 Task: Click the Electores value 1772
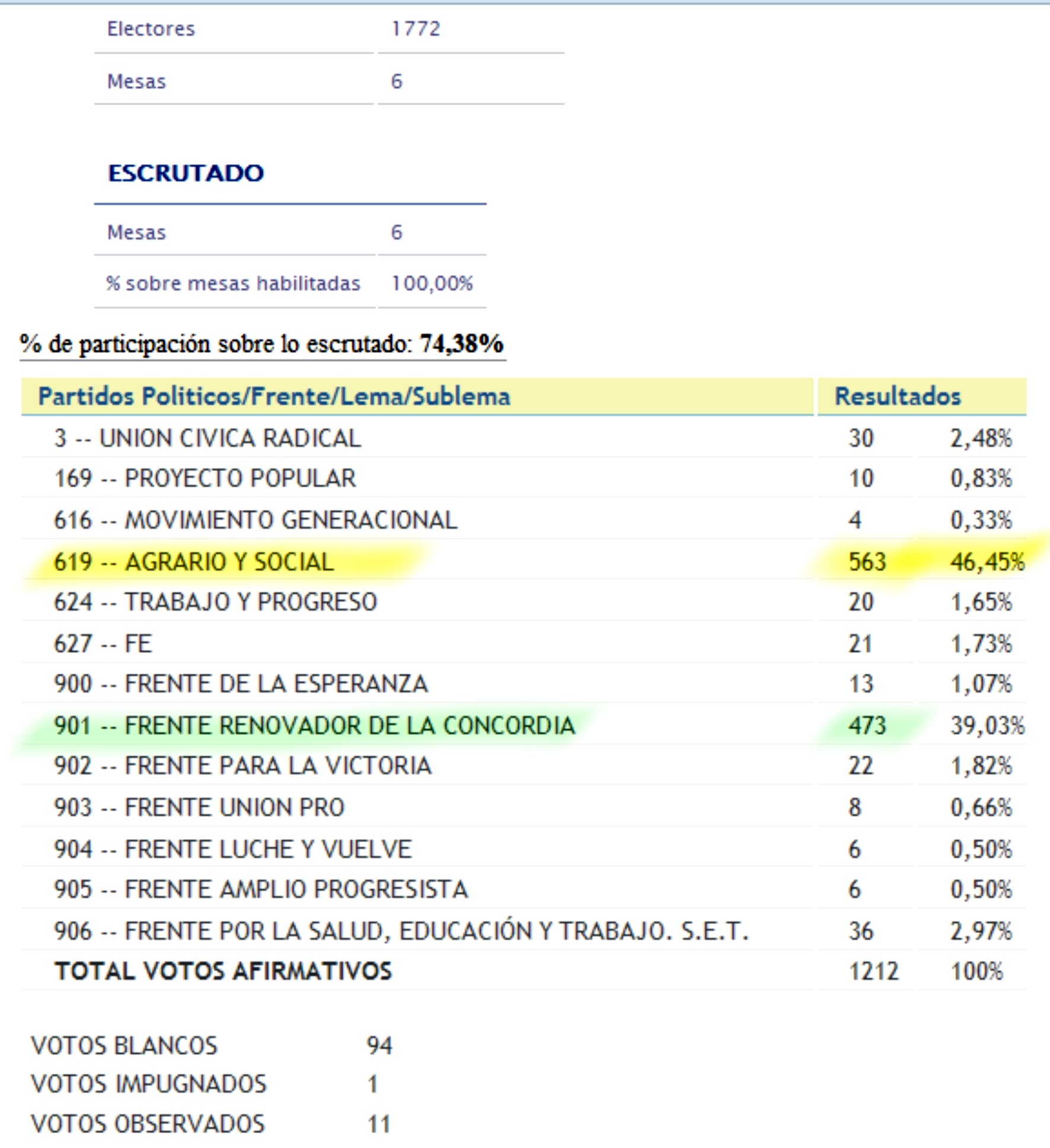(416, 28)
